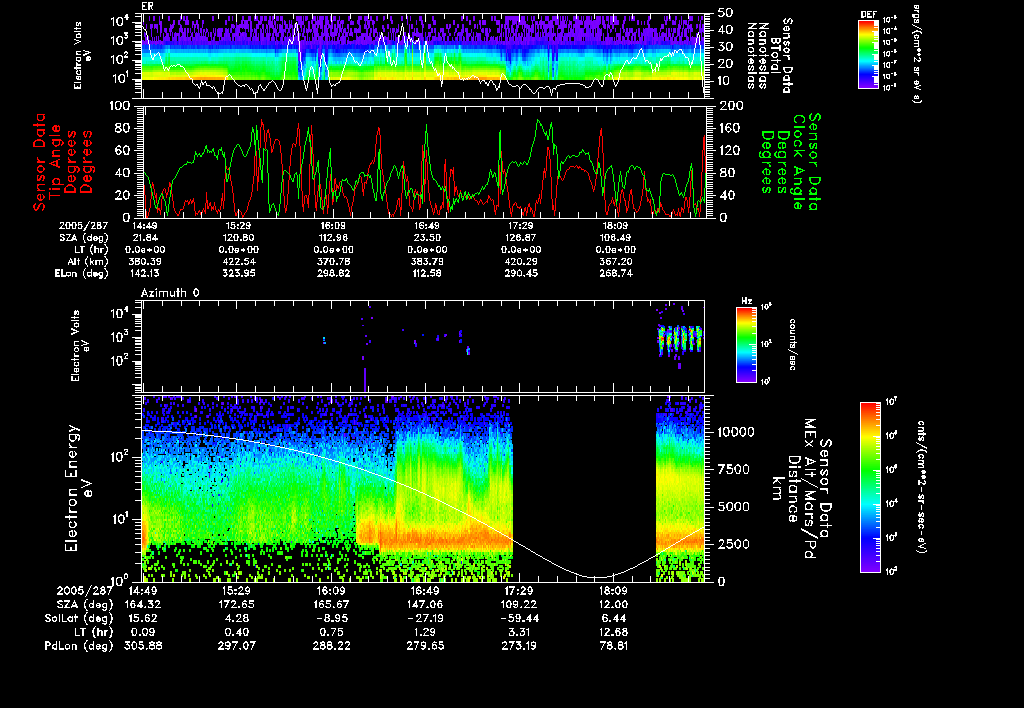Select SZA value 172.65
The image size is (1024, 708).
pos(236,605)
